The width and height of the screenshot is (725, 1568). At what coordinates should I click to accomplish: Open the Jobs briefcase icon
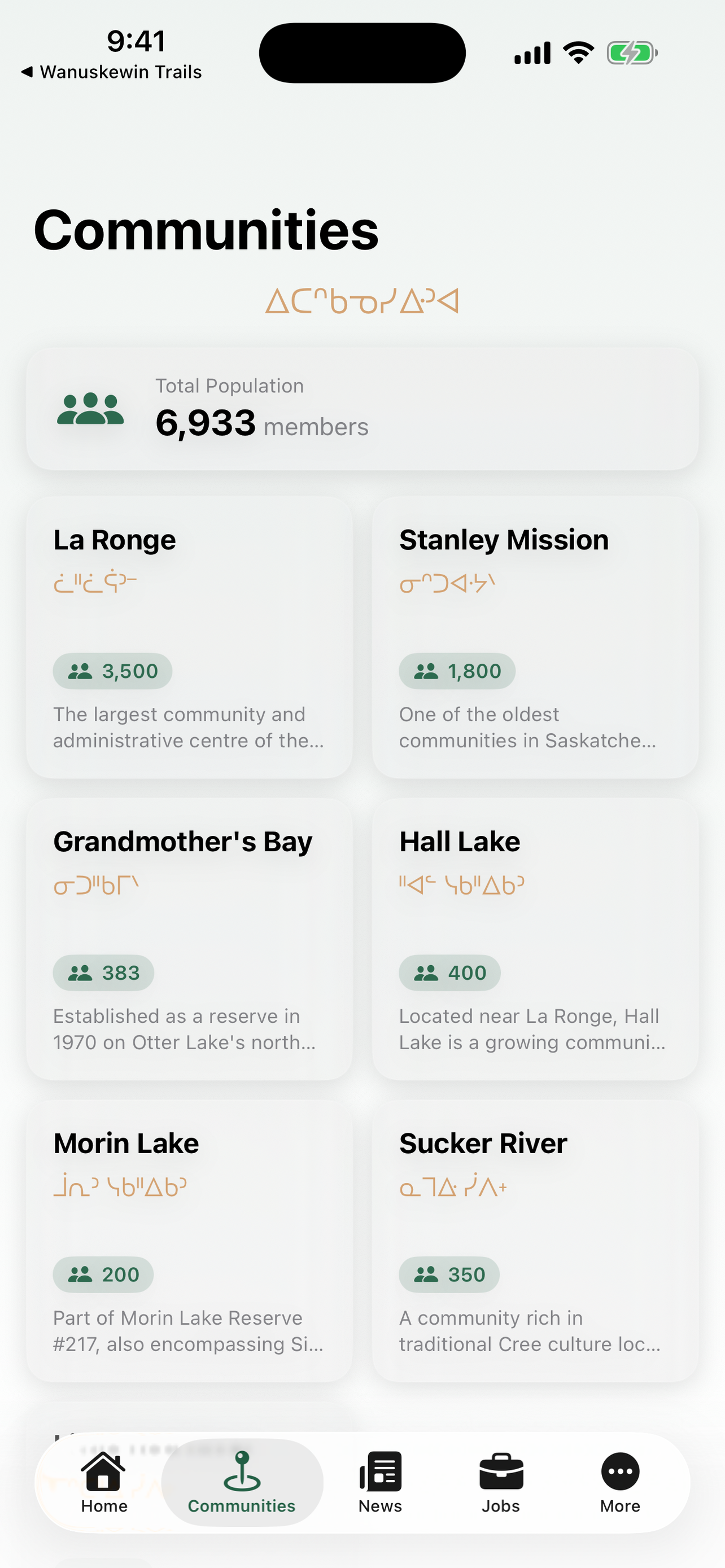coord(501,1471)
